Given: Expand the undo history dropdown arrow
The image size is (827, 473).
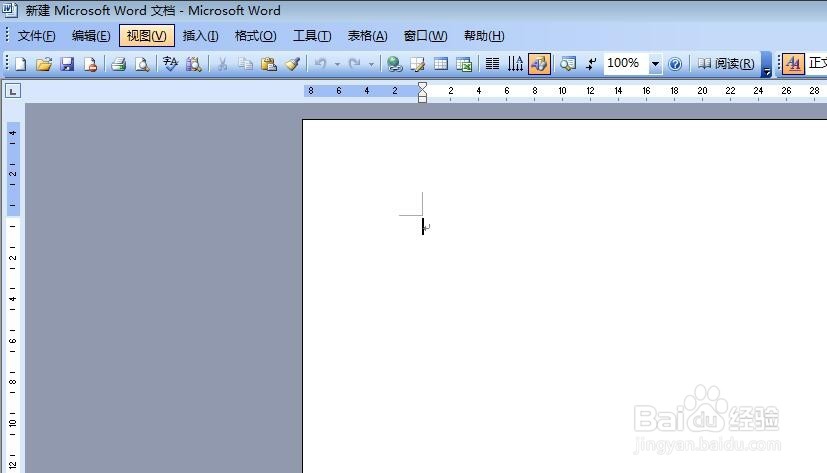Looking at the screenshot, I should [337, 64].
